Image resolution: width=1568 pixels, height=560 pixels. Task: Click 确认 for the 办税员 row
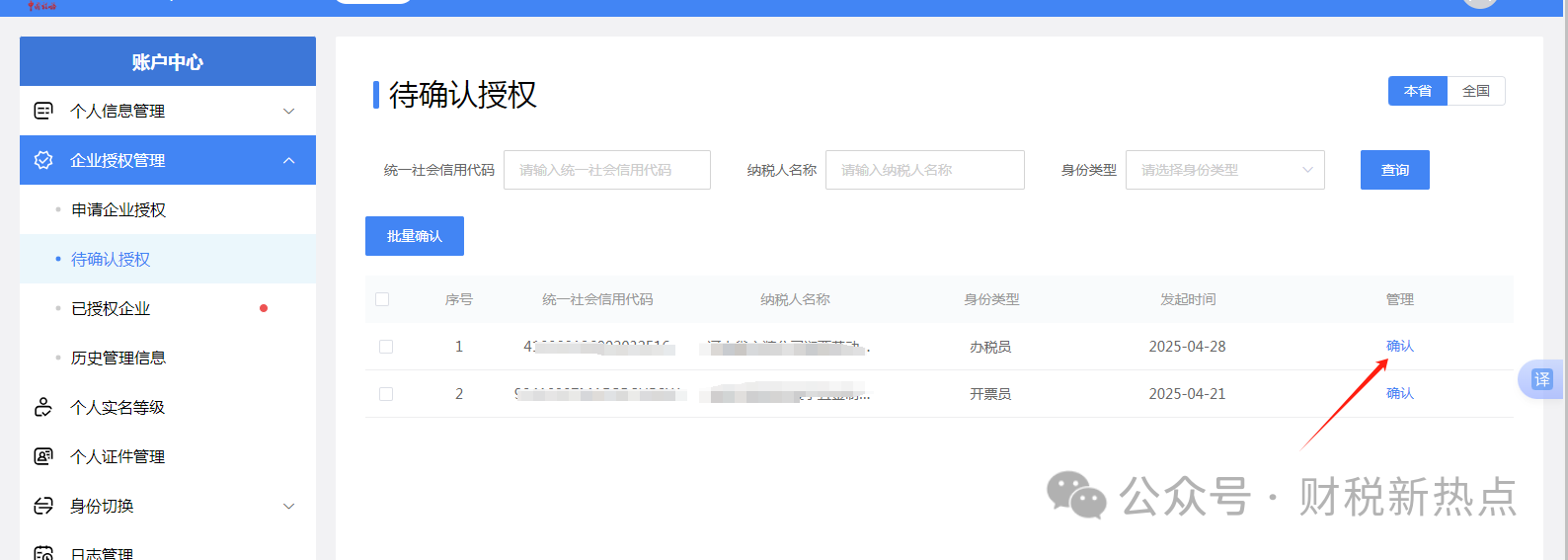click(1400, 346)
